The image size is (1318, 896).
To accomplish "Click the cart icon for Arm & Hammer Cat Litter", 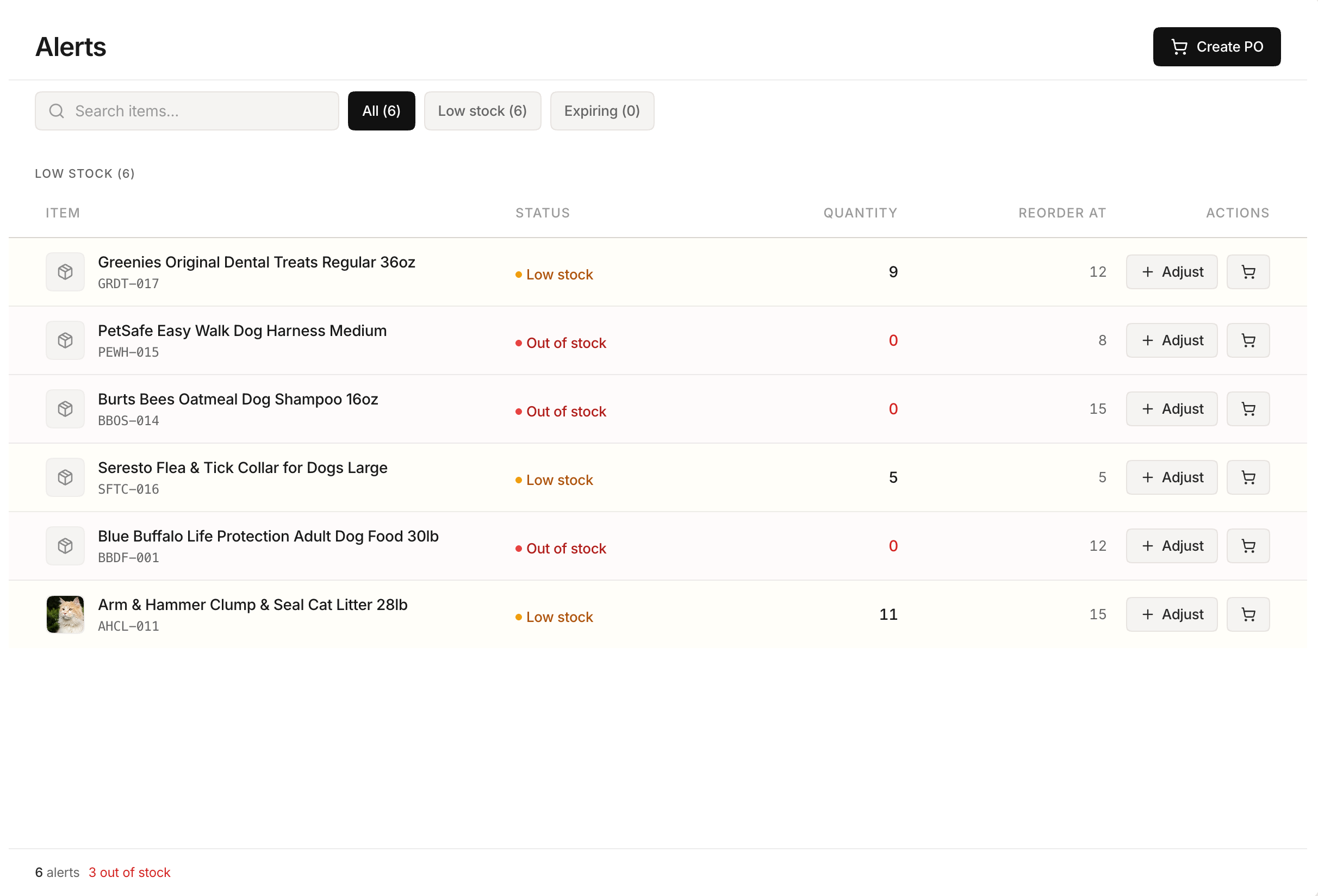I will pyautogui.click(x=1248, y=614).
